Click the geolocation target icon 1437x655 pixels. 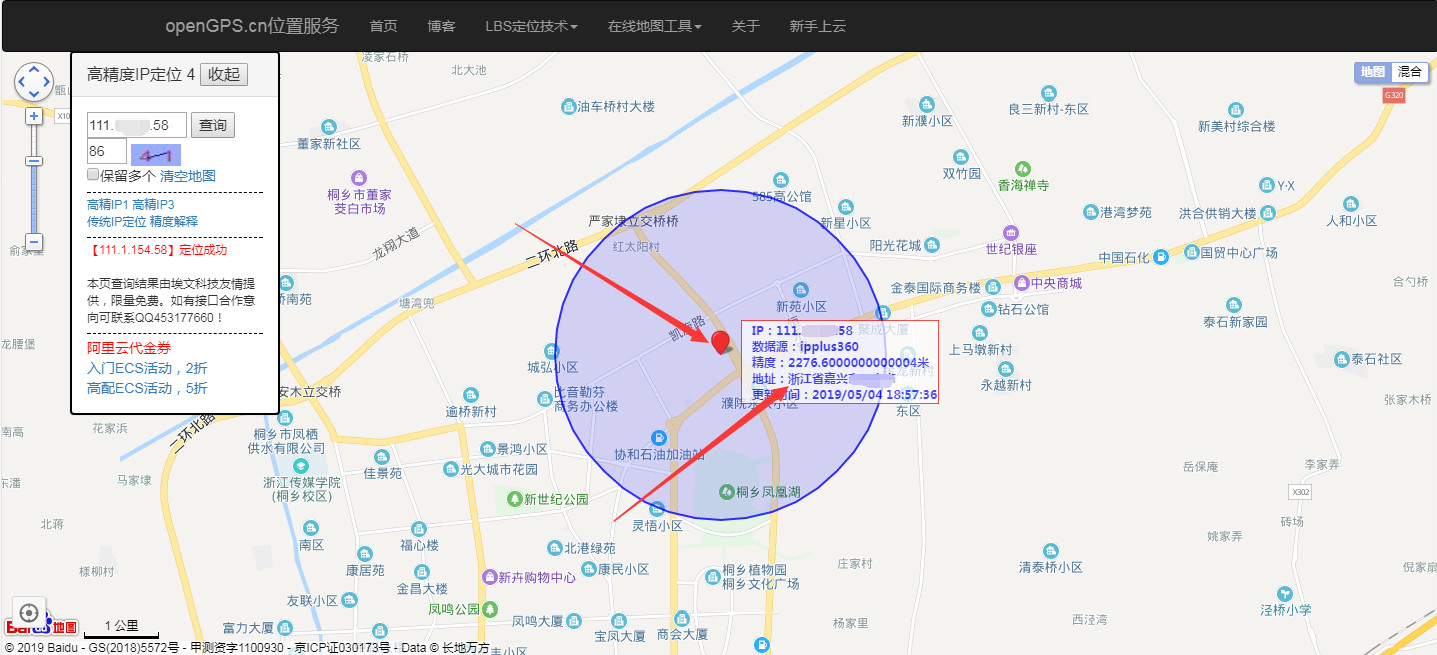click(29, 612)
